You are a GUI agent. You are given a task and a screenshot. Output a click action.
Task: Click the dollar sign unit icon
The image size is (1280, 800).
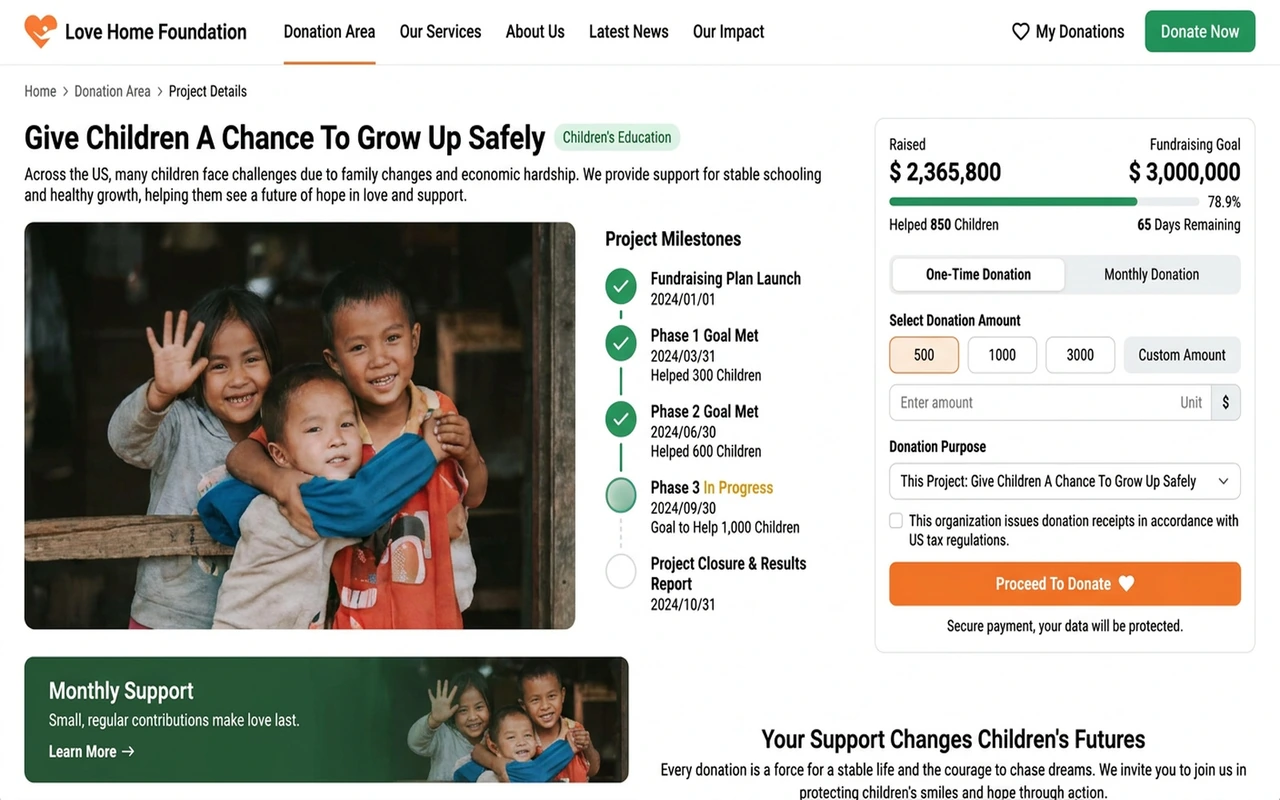pos(1226,402)
